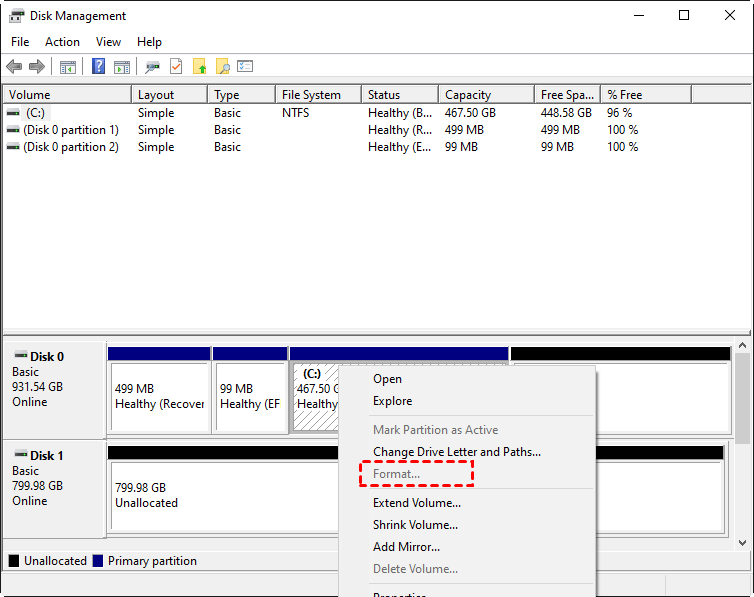Image resolution: width=754 pixels, height=597 pixels.
Task: Click the scroll down arrow in disk pane
Action: [742, 543]
